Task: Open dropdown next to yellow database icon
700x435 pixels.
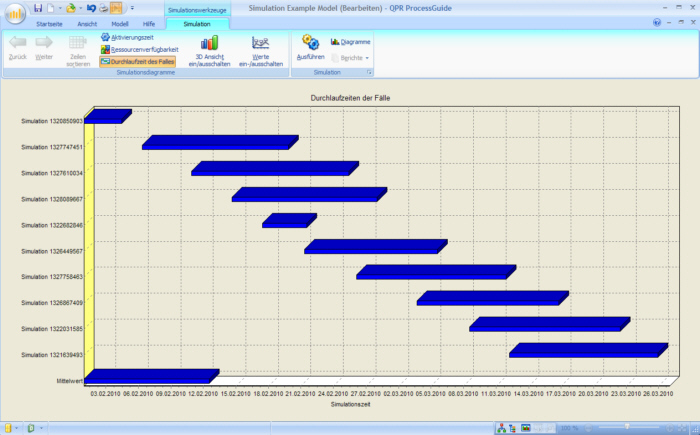Action: [17, 428]
